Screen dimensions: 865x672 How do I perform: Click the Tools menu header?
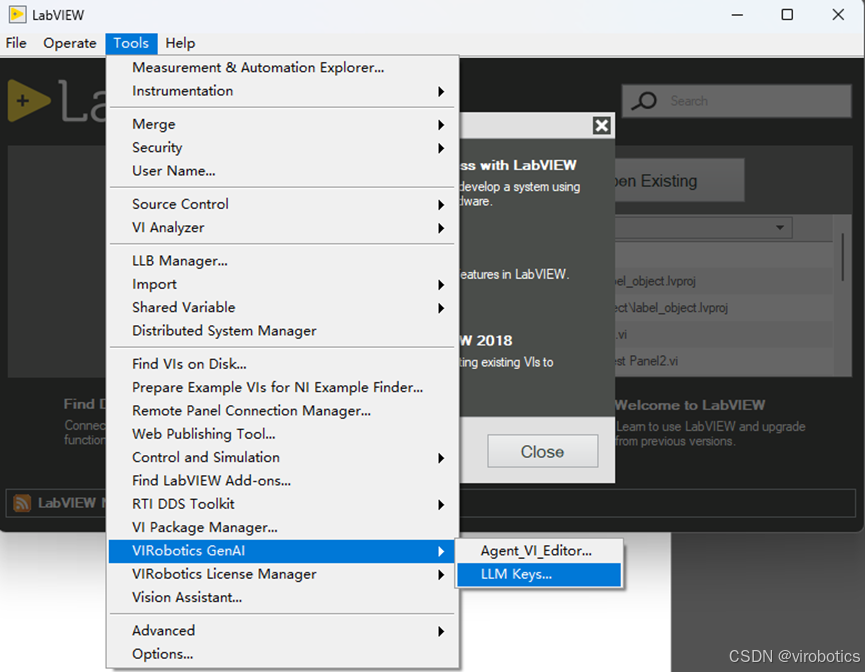131,43
